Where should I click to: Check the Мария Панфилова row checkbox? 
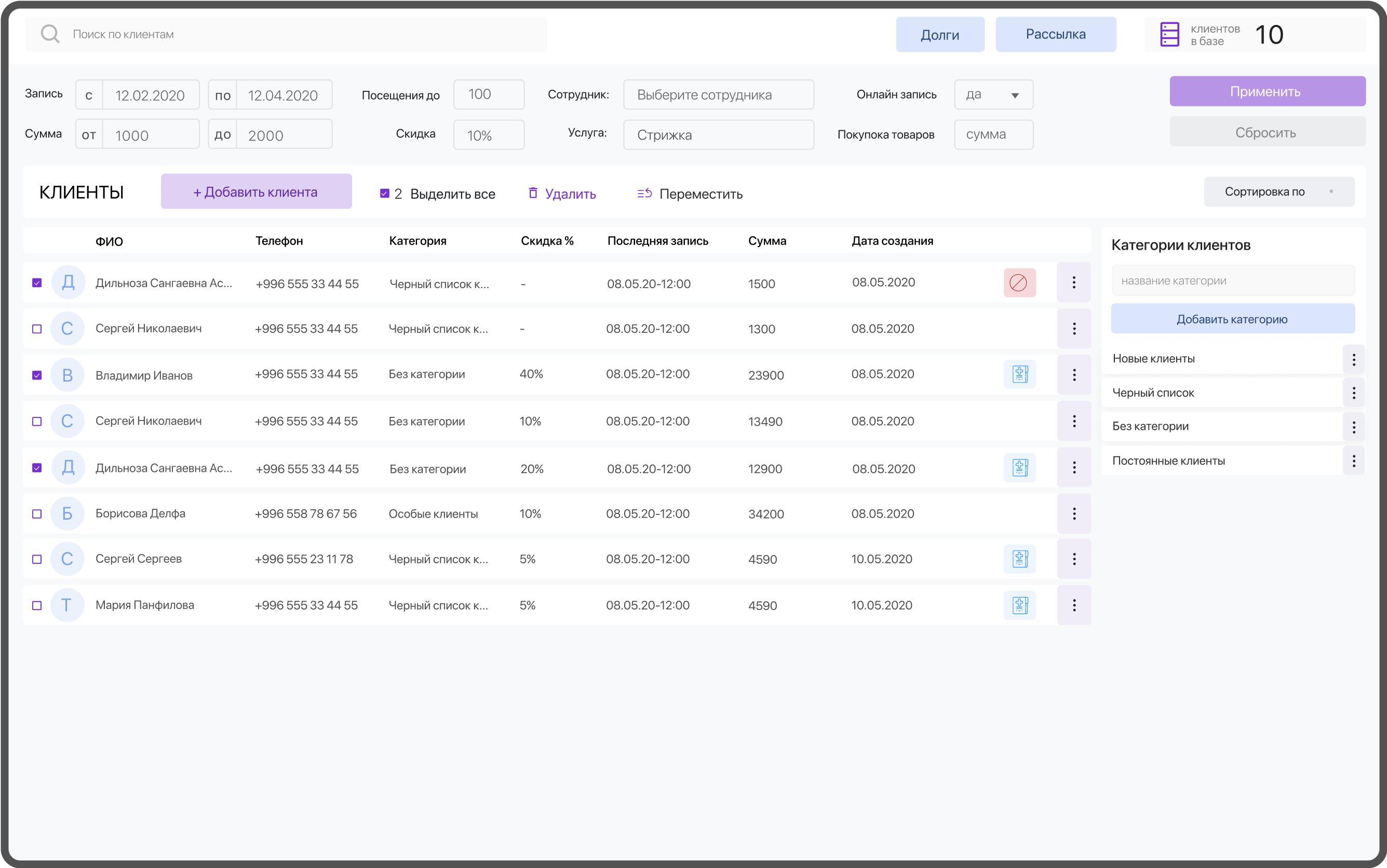[37, 605]
